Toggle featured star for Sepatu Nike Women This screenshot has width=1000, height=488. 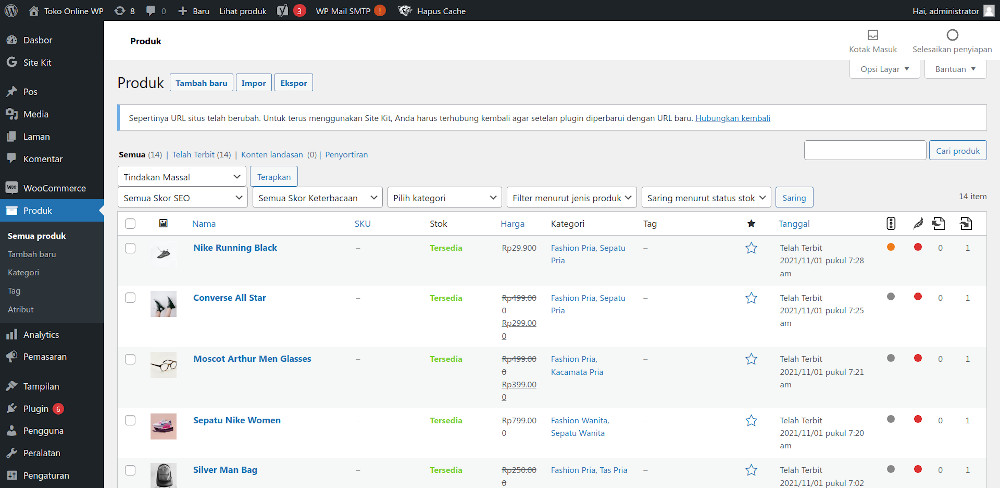coord(751,420)
